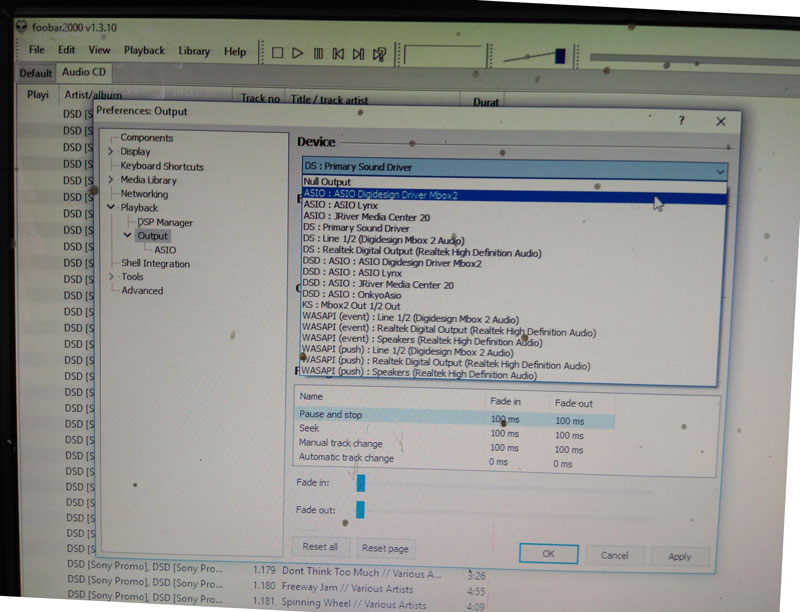Play a random track with Random icon

click(x=379, y=54)
